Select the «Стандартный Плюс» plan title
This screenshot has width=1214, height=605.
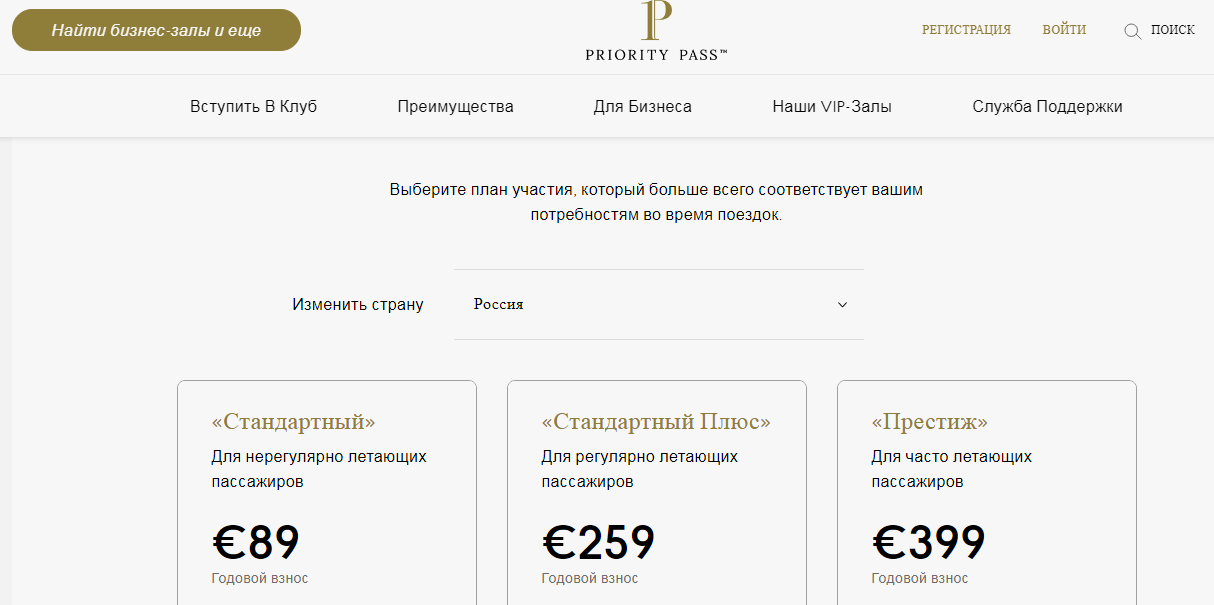[656, 422]
